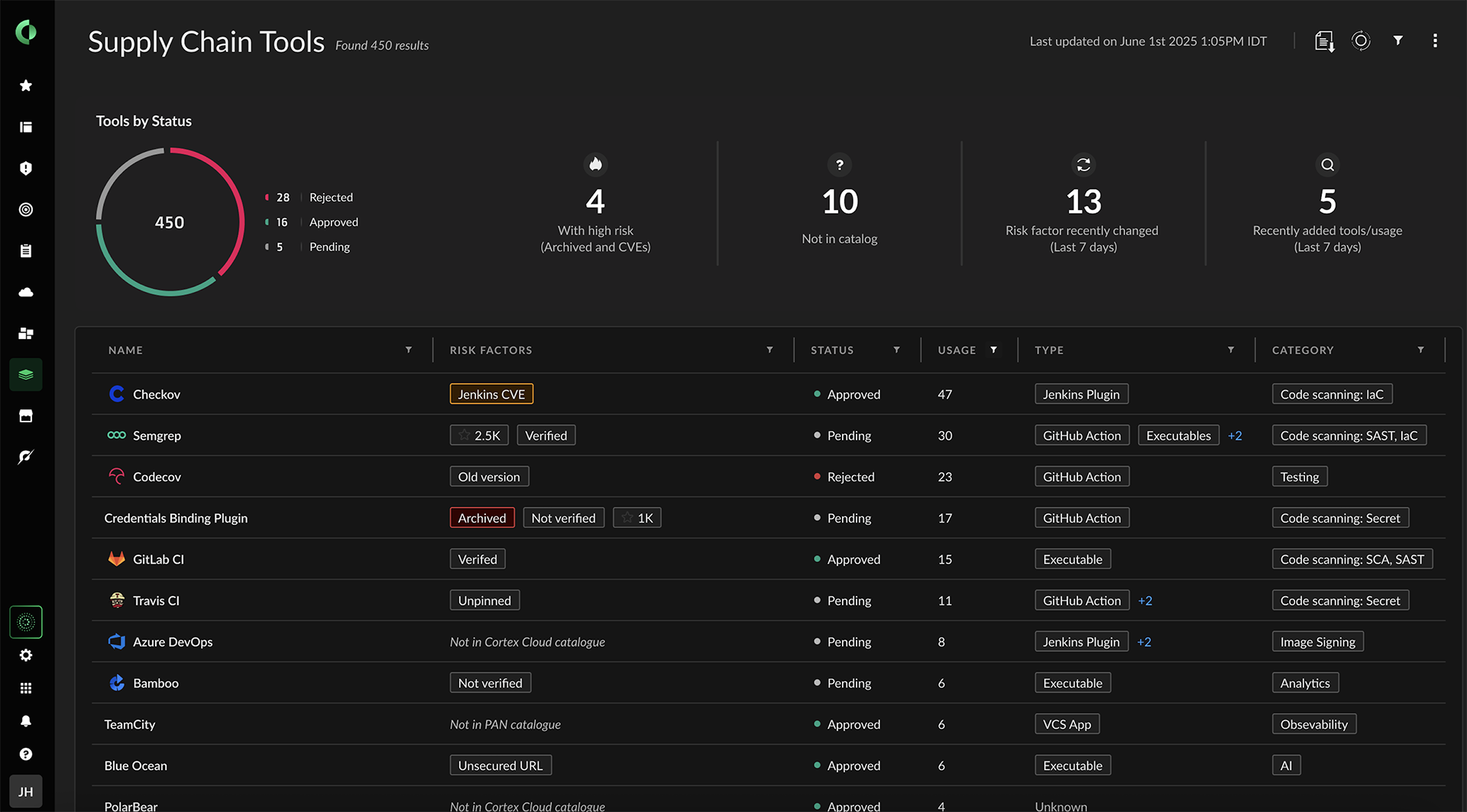Viewport: 1467px width, 812px height.
Task: Click the notifications bell icon
Action: [x=26, y=721]
